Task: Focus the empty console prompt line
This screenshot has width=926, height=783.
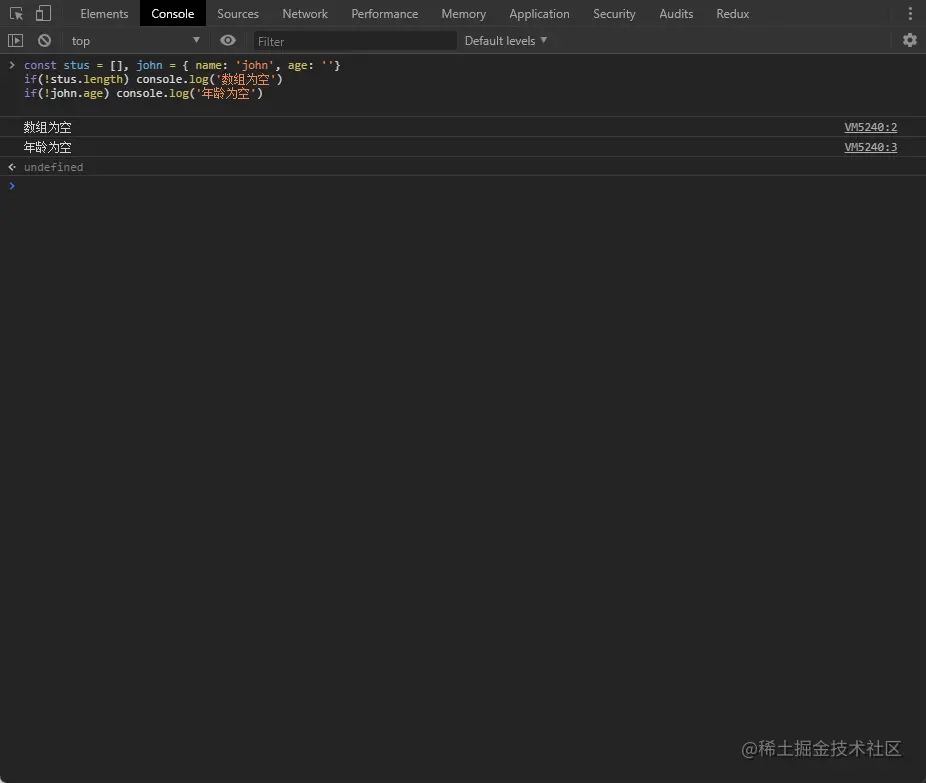Action: coord(463,186)
